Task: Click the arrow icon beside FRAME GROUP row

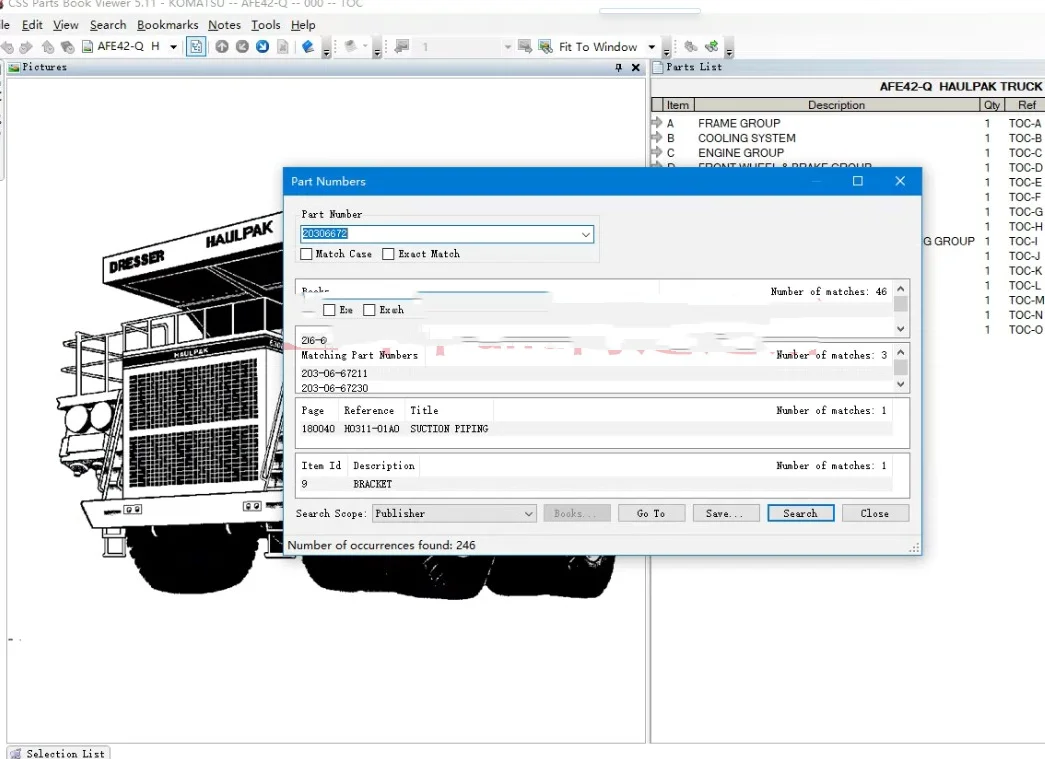Action: [656, 123]
